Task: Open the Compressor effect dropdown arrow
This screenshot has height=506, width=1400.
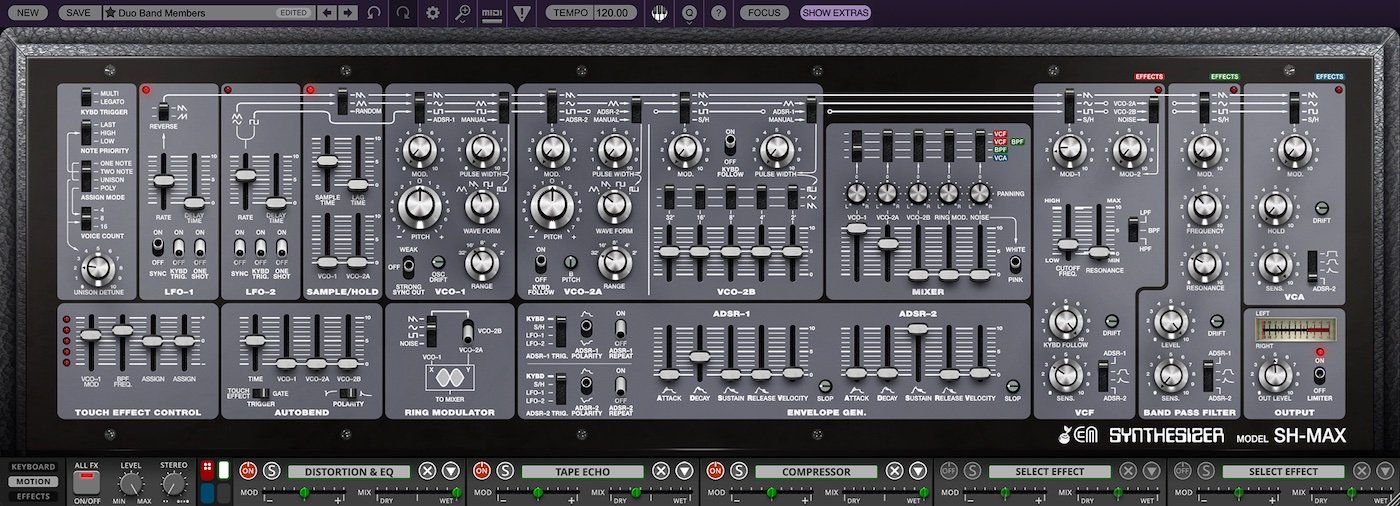Action: point(917,471)
